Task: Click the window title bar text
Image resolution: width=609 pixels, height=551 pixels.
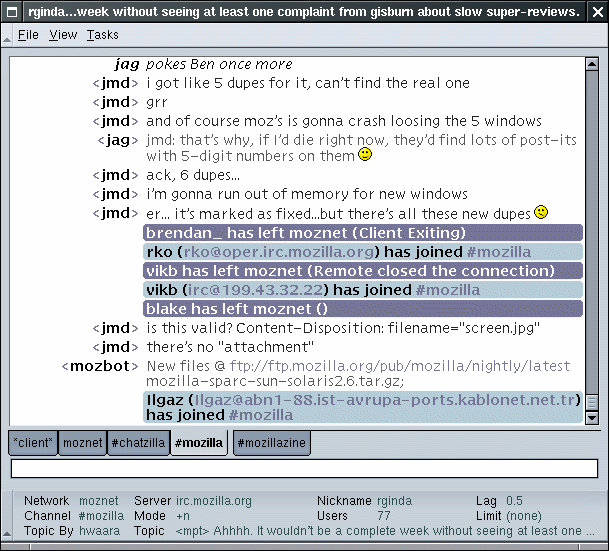Action: point(304,12)
